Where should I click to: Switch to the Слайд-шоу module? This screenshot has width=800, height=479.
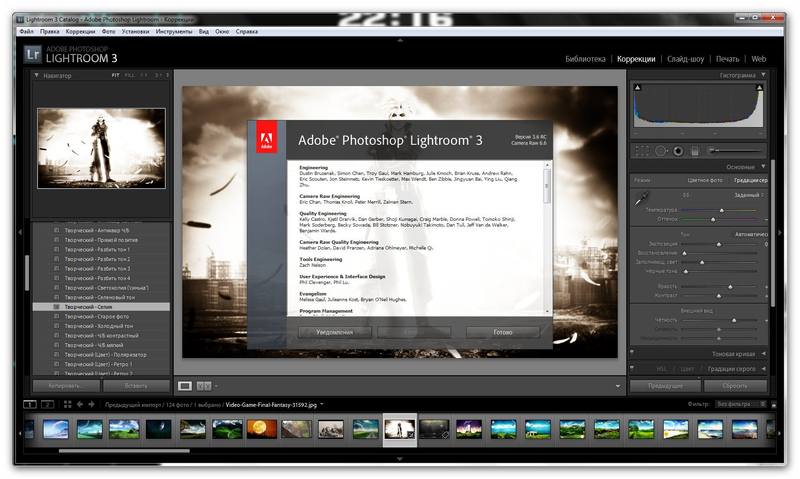coord(685,59)
